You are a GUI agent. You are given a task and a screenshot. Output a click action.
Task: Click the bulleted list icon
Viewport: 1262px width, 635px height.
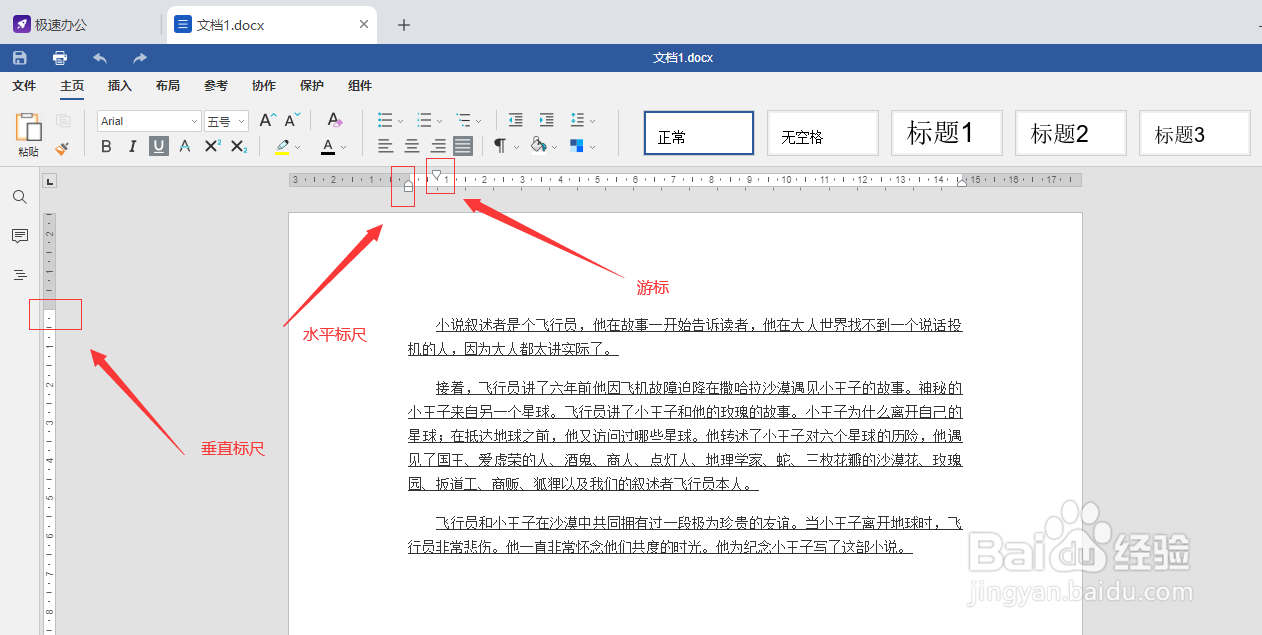coord(385,120)
